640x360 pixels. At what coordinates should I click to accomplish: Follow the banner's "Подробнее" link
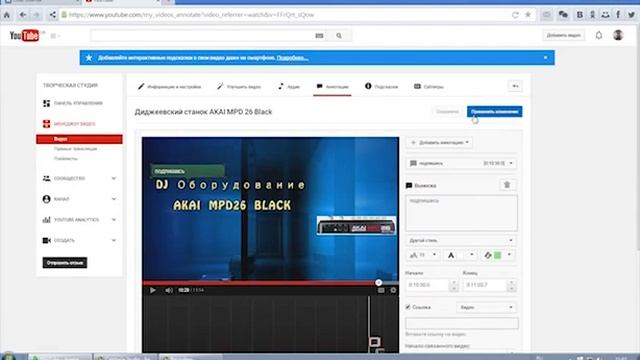coord(292,58)
